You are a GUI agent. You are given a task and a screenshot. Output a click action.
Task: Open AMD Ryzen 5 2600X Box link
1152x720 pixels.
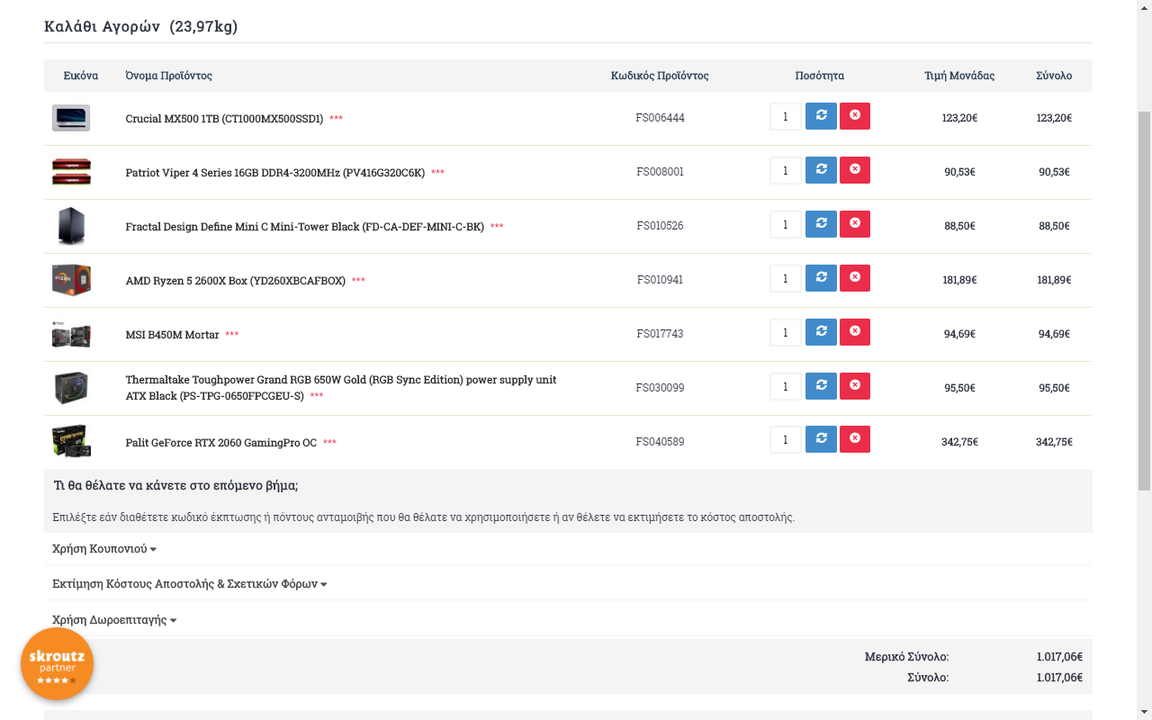235,281
